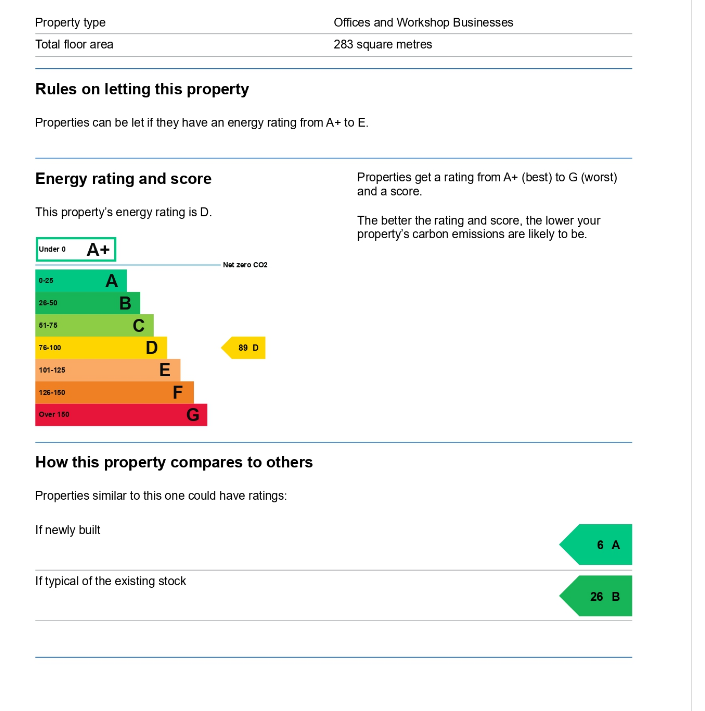Screen dimensions: 705x711
Task: Click the 'If newly built' row label
Action: coord(68,530)
